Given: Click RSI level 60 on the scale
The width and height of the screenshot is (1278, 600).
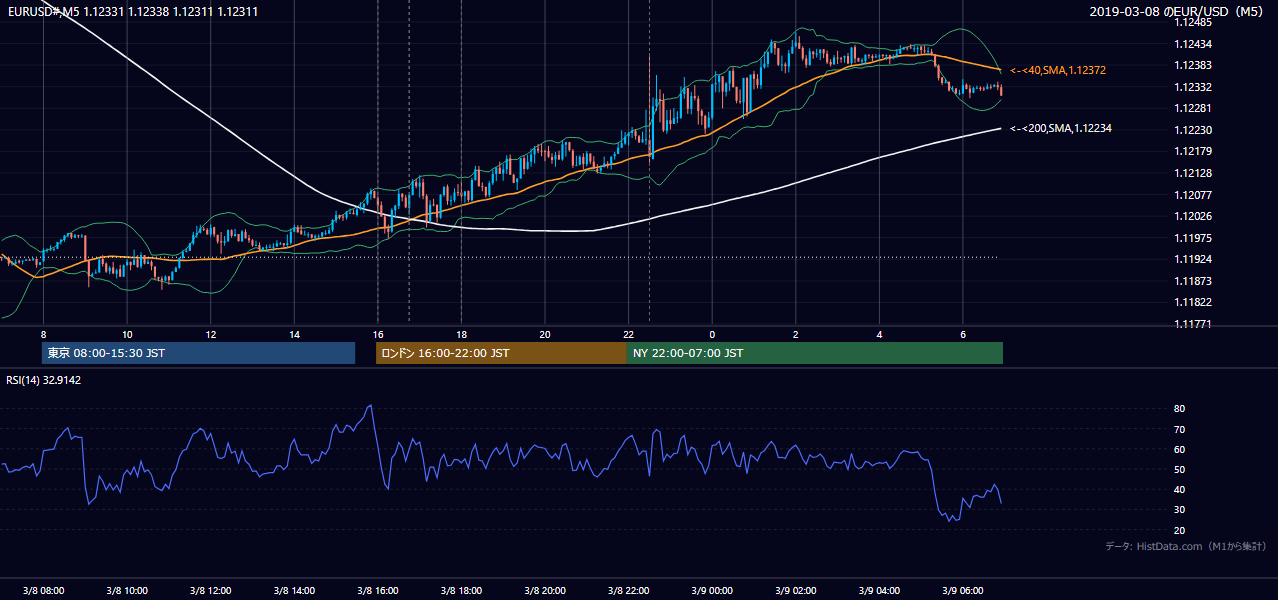Looking at the screenshot, I should click(x=1180, y=449).
